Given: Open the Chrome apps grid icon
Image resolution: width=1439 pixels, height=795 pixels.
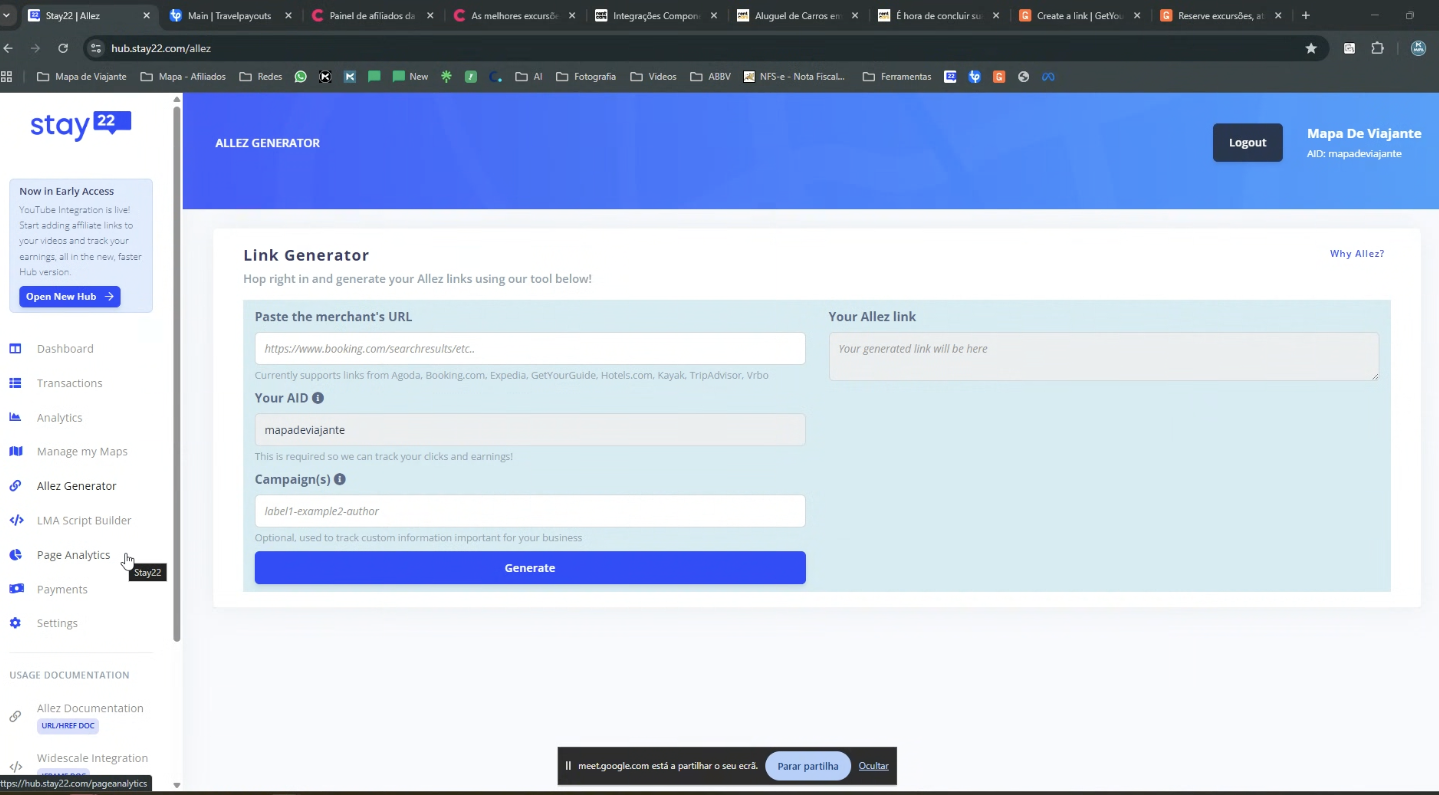Looking at the screenshot, I should coord(7,77).
